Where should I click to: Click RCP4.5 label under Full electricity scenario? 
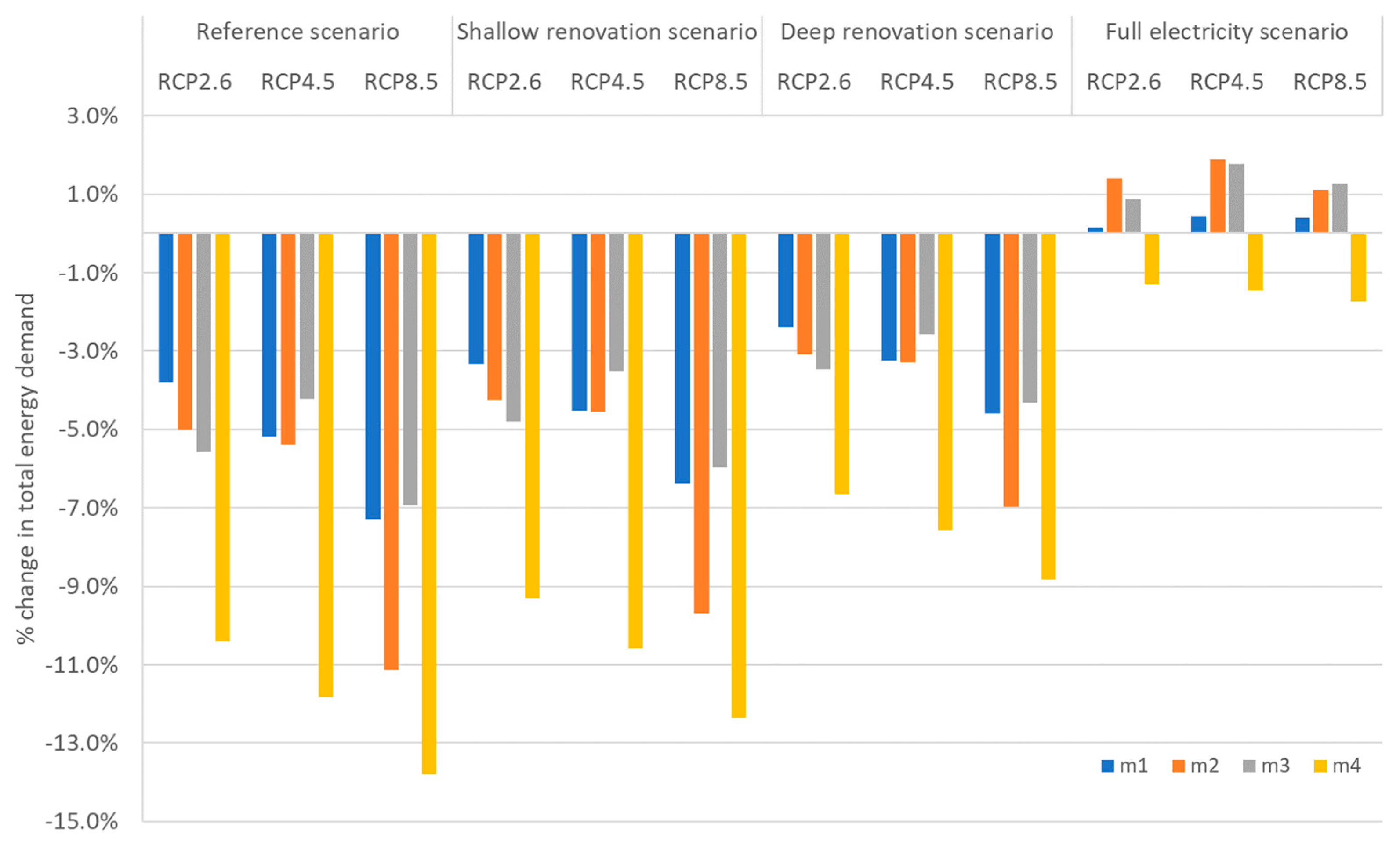point(1226,82)
